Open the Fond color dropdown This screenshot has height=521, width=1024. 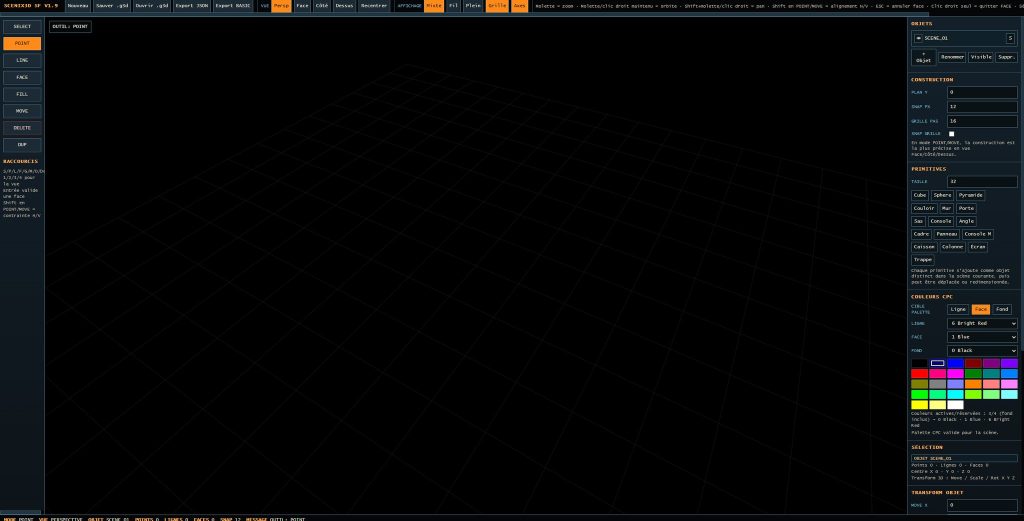coord(982,351)
